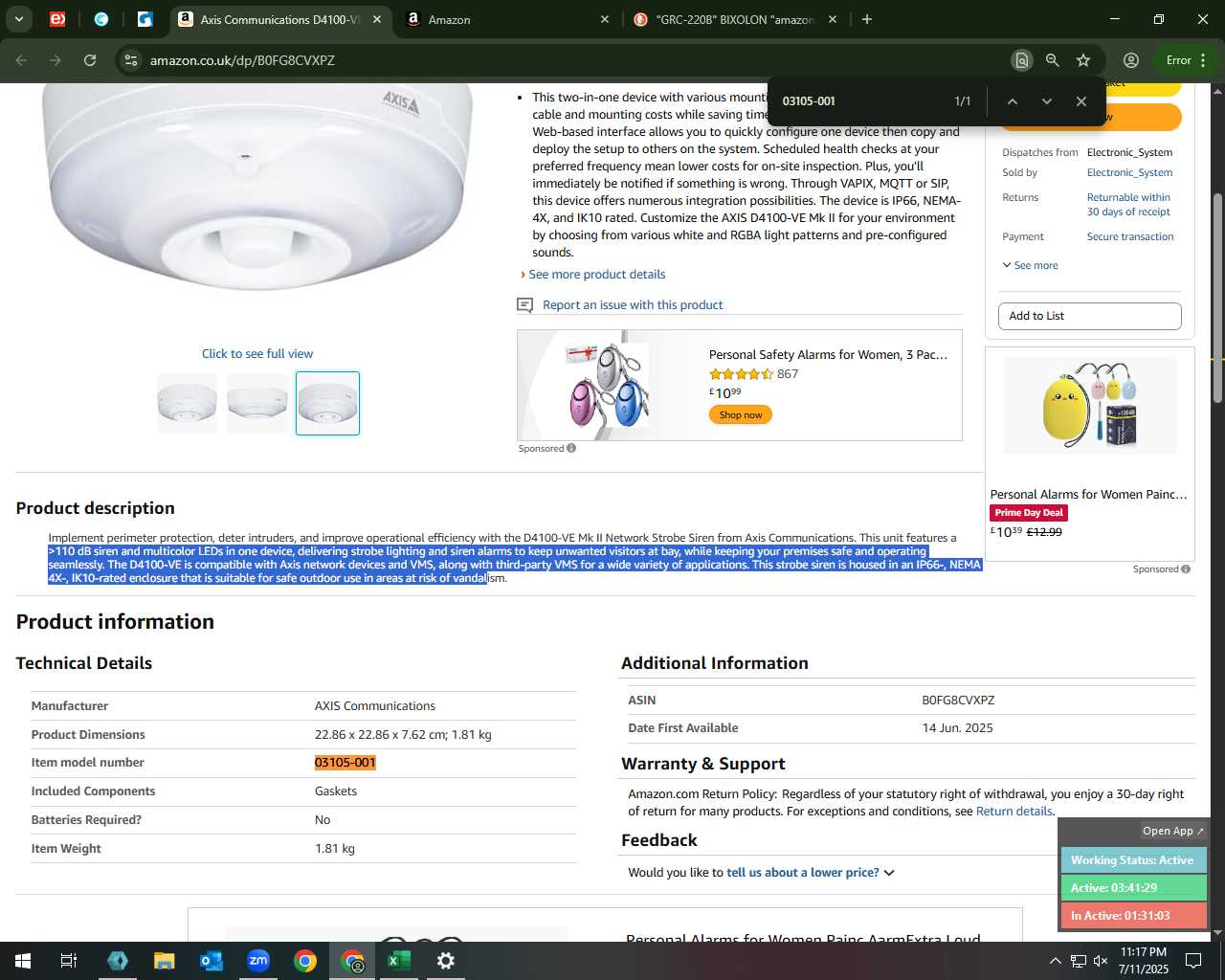Go to previous find result
This screenshot has width=1225, height=980.
click(1012, 101)
